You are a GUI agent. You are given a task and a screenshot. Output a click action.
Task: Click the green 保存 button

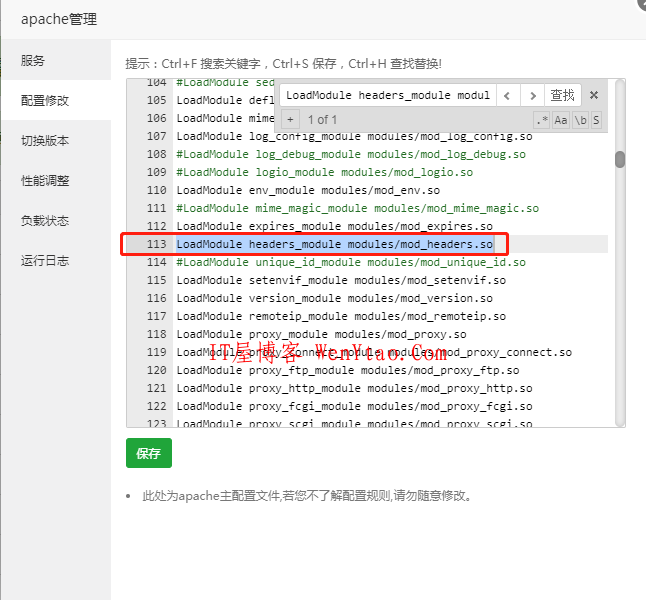pyautogui.click(x=149, y=453)
